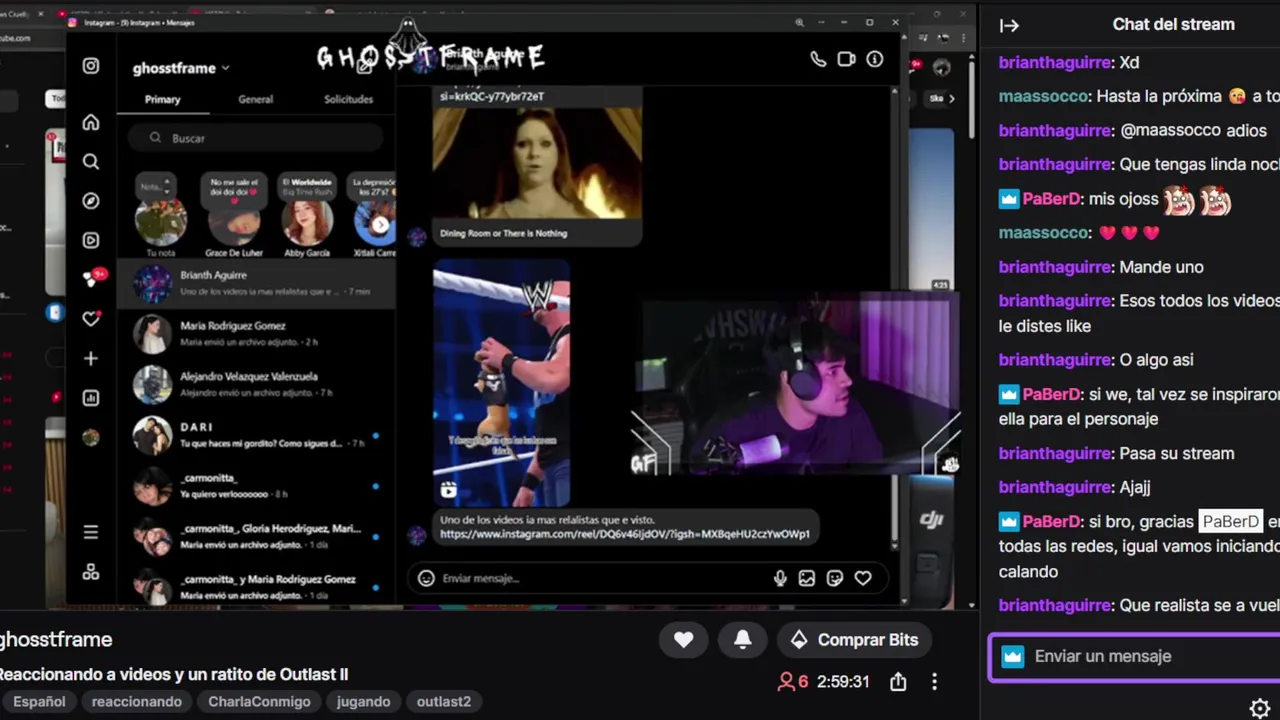Open the DARI conversation
This screenshot has height=720, width=1280.
[x=256, y=435]
